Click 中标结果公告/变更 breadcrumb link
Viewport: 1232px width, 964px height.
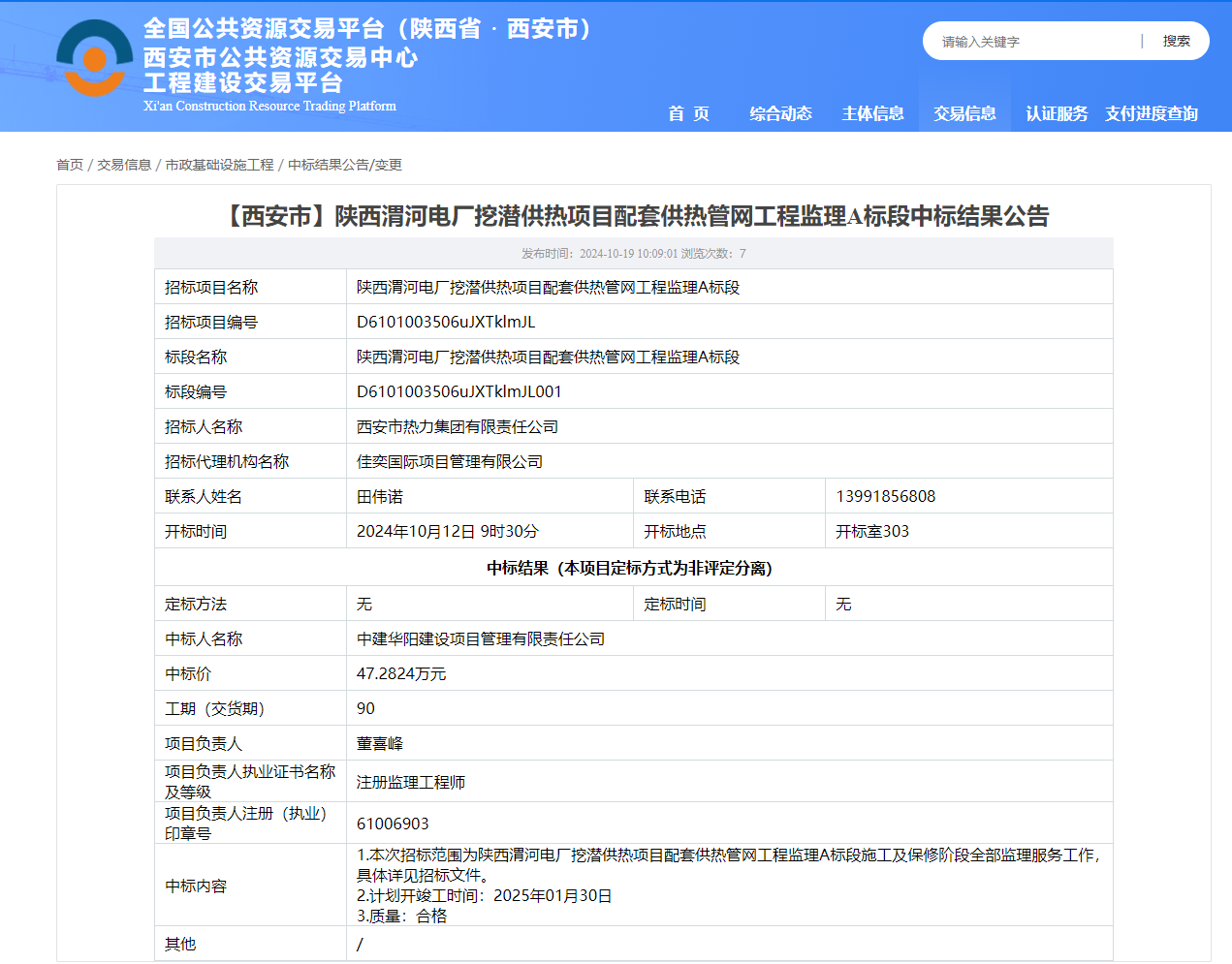344,165
